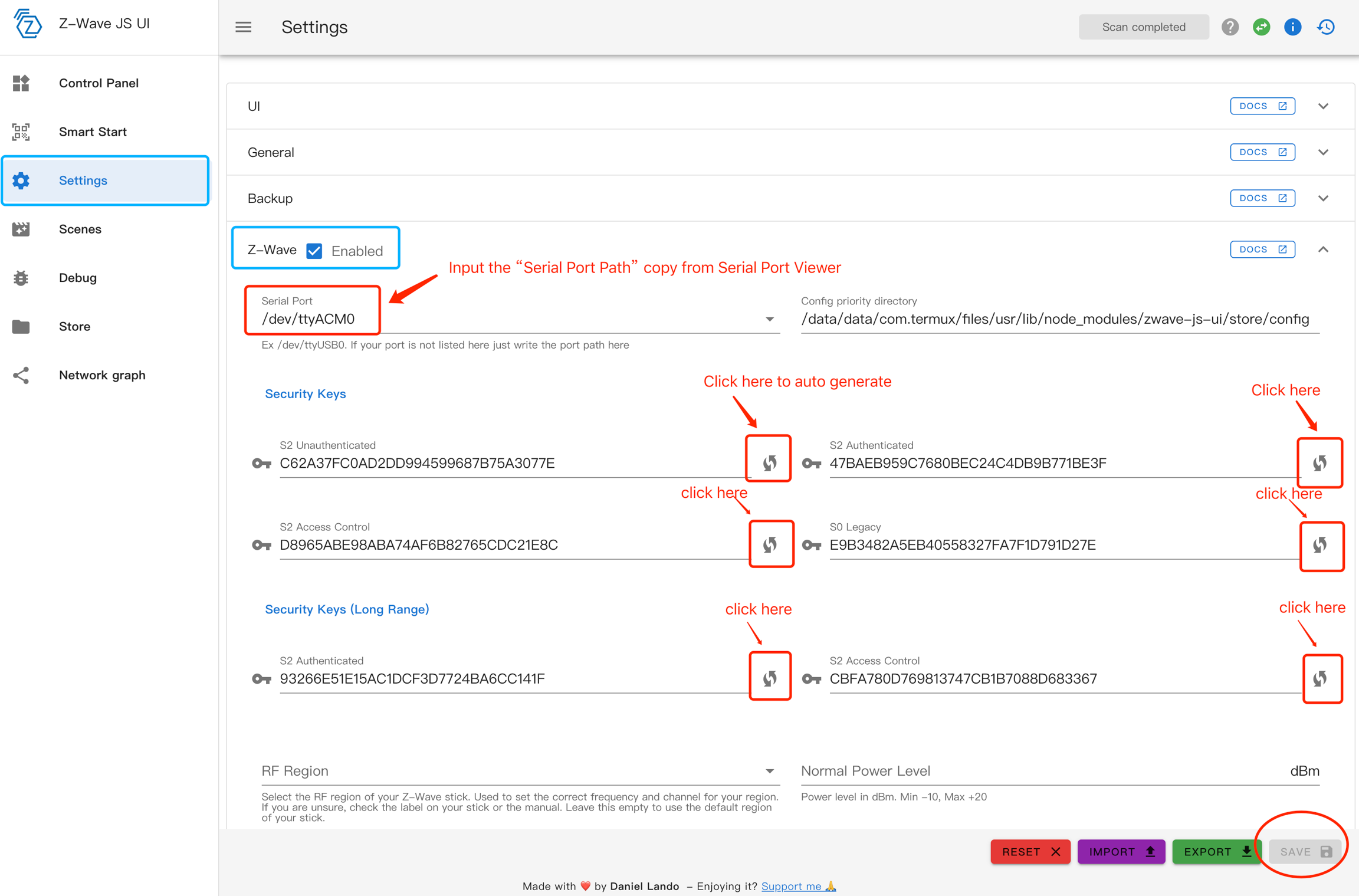Regenerate Long Range S2 Access Control key
The height and width of the screenshot is (896, 1359).
click(x=1320, y=678)
